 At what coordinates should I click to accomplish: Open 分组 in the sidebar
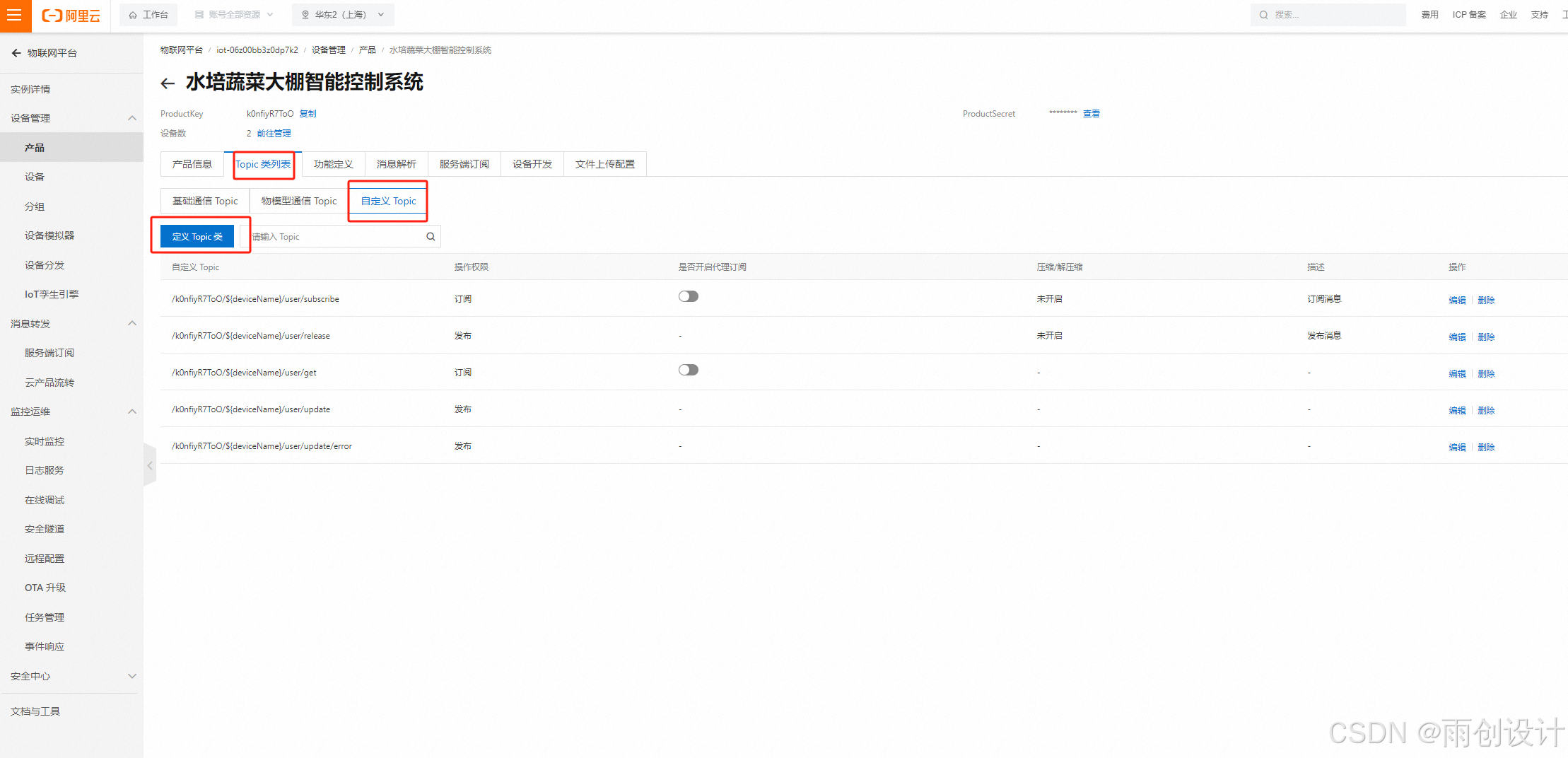coord(35,206)
